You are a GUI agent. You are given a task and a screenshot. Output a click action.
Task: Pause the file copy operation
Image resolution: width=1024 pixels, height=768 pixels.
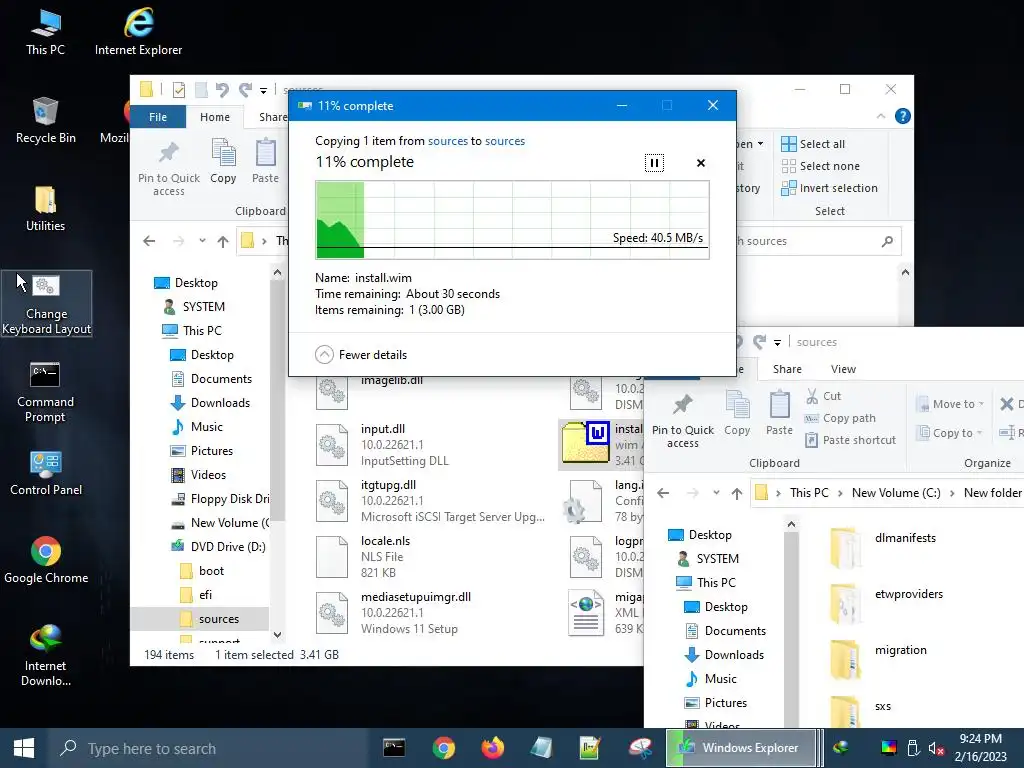click(x=654, y=163)
